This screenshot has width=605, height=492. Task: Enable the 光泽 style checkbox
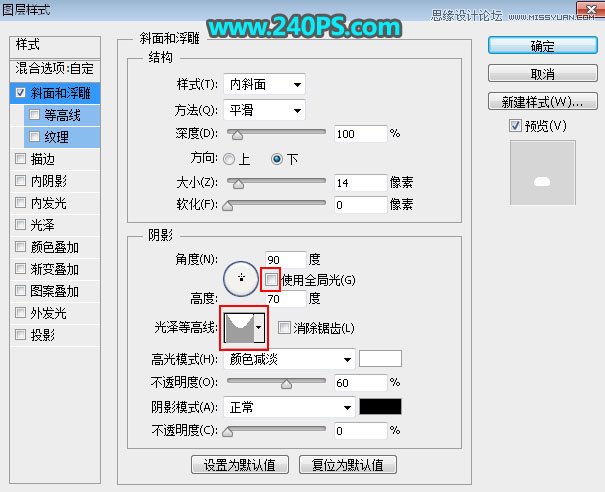20,225
